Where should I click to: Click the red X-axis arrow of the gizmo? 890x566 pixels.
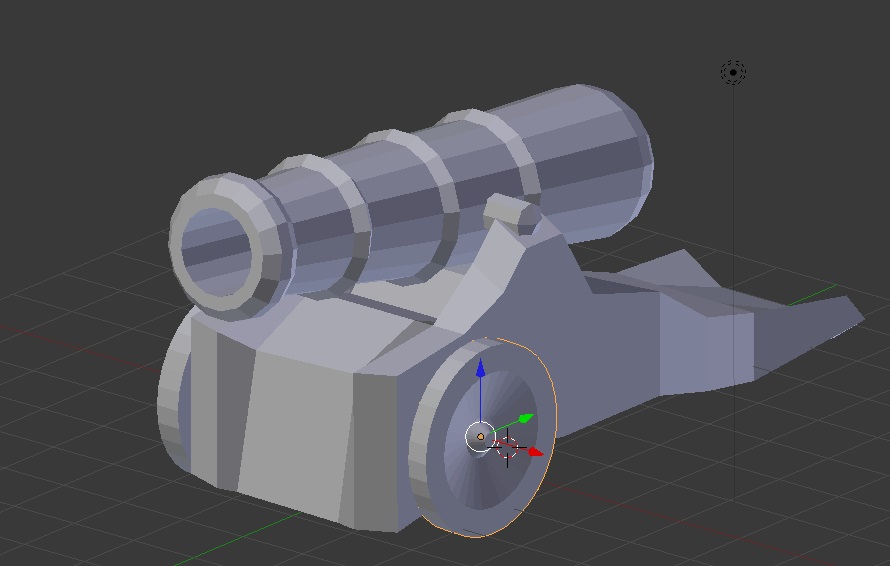coord(535,452)
